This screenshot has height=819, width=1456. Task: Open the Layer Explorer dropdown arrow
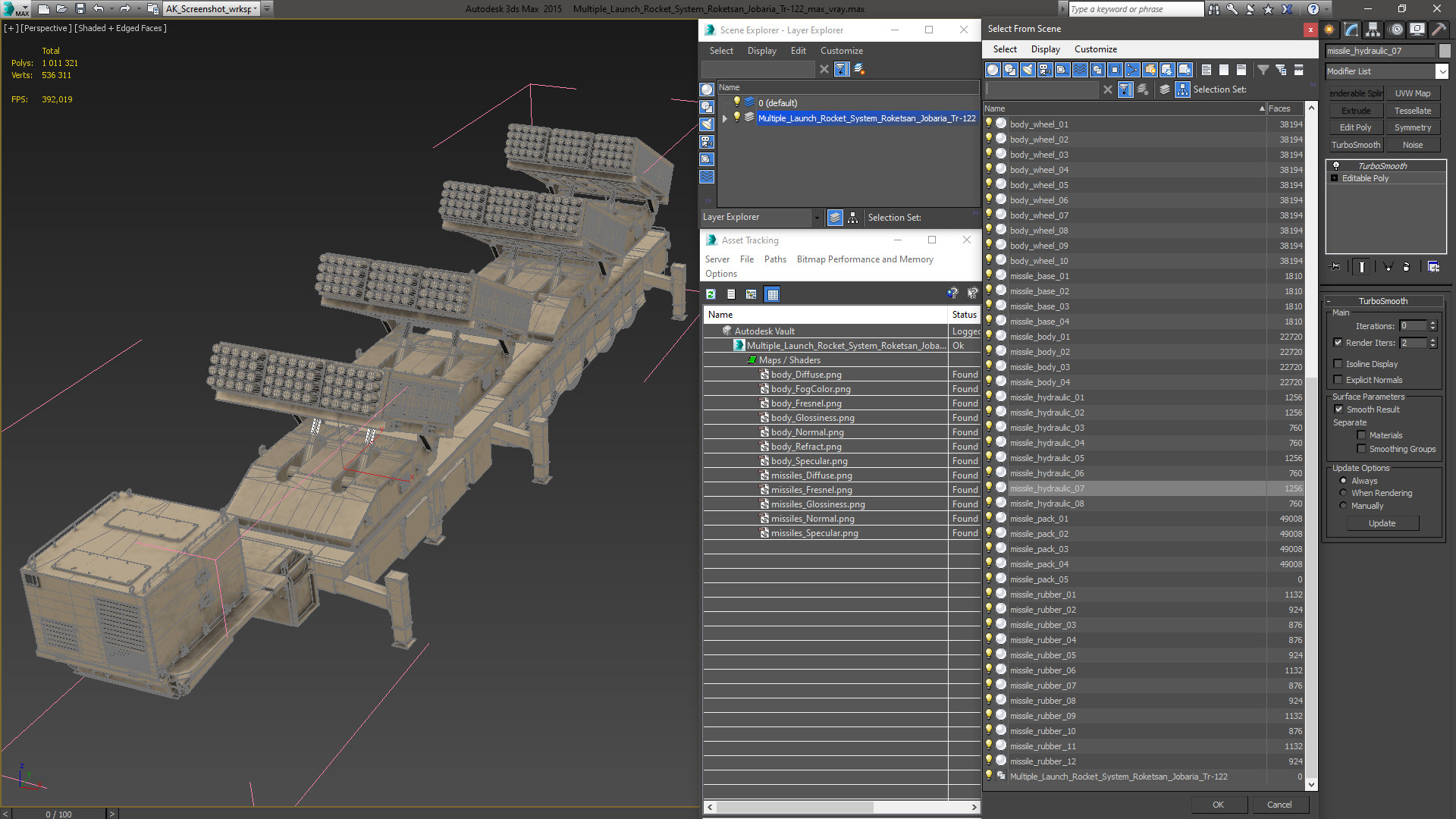click(x=817, y=218)
